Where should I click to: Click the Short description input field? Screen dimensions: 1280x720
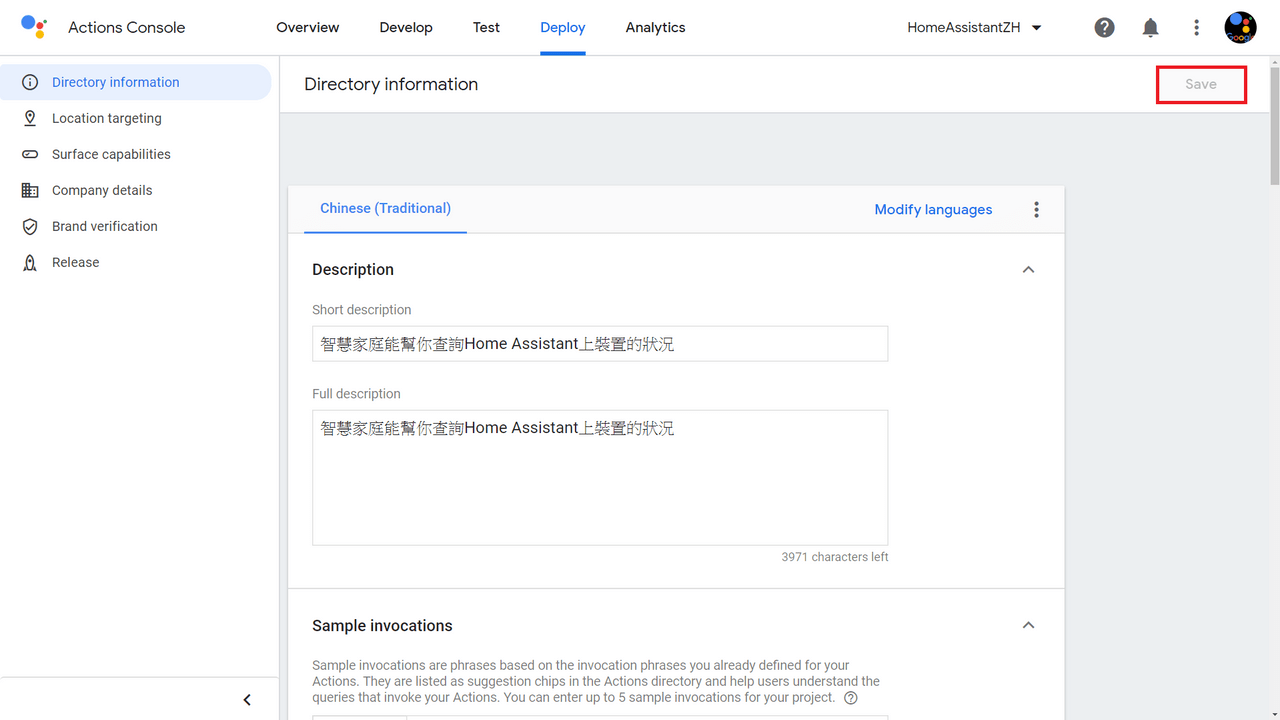coord(600,344)
